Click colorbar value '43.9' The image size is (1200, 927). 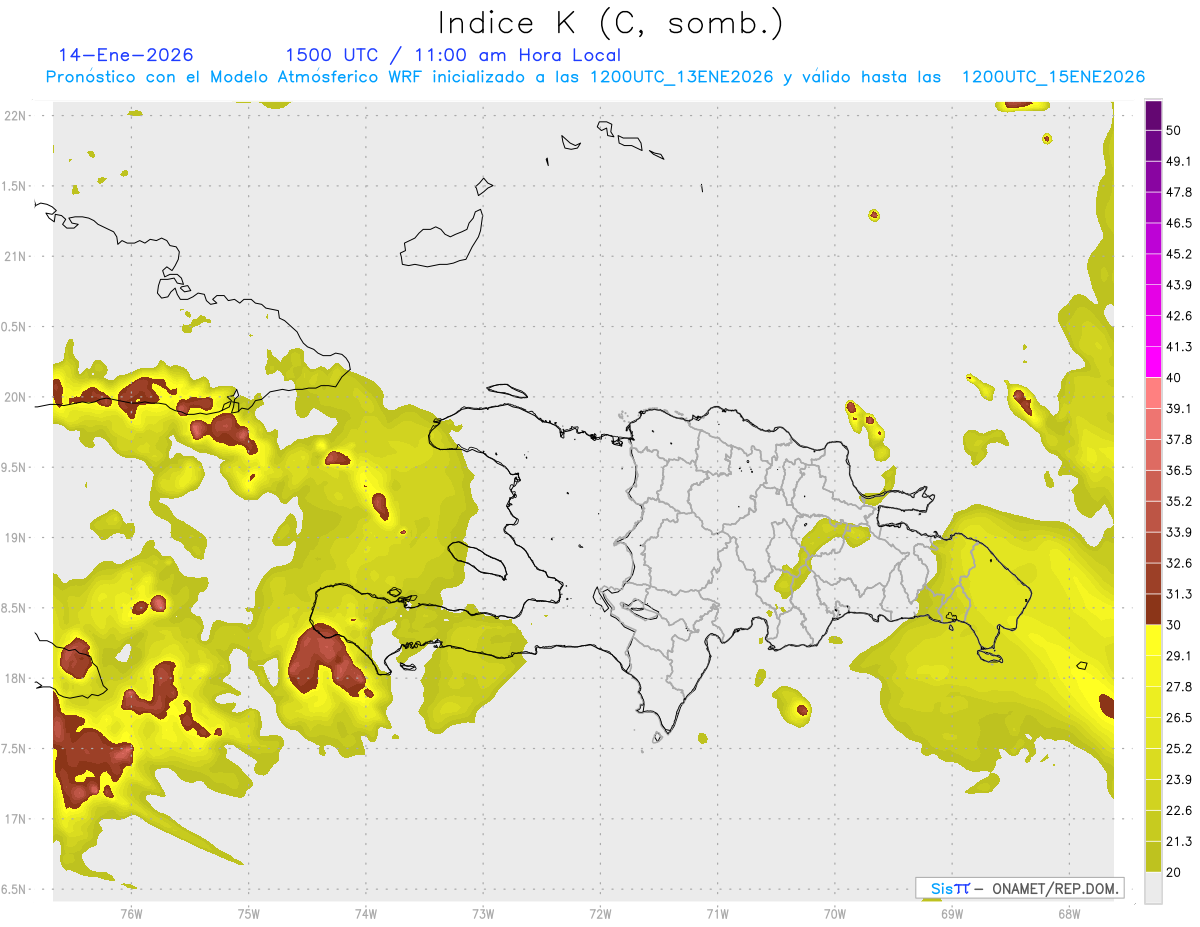tap(1179, 285)
